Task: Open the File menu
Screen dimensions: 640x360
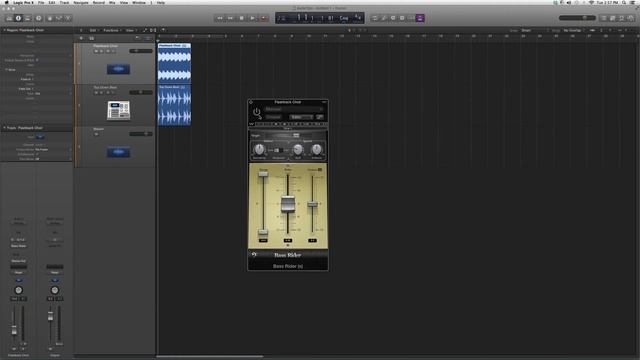Action: (41, 2)
